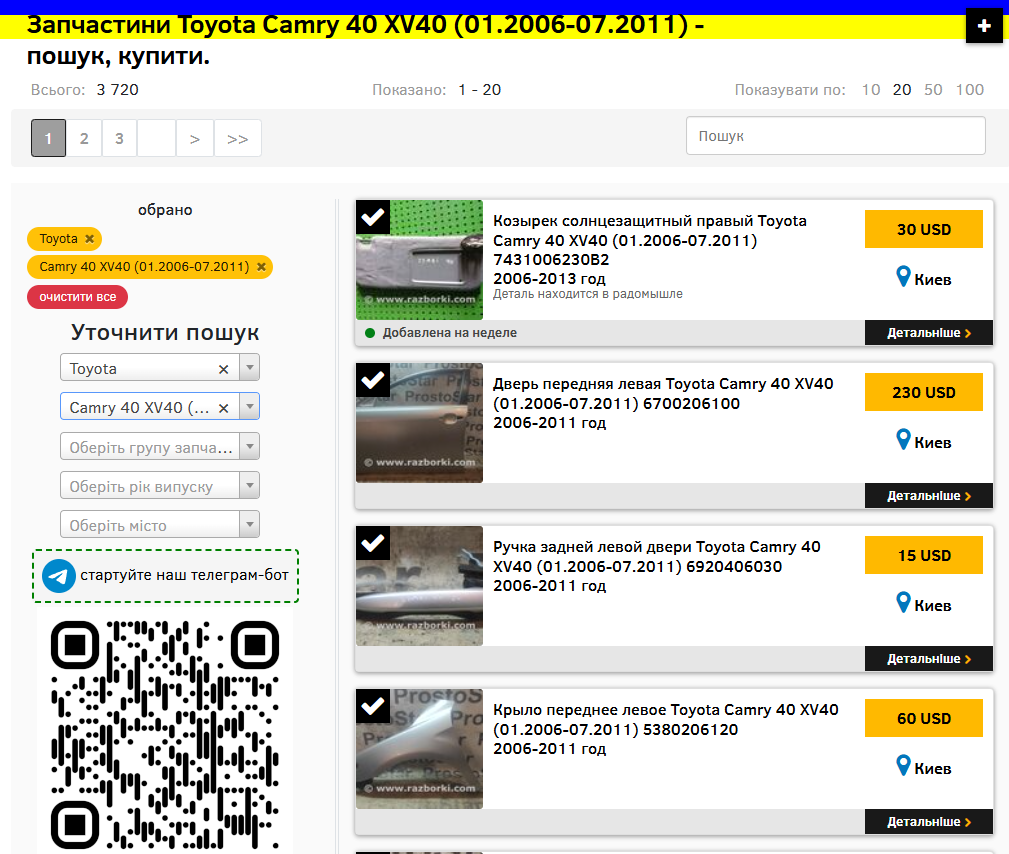Toggle checkmark on the rear door handle listing
This screenshot has height=854, width=1009.
373,543
